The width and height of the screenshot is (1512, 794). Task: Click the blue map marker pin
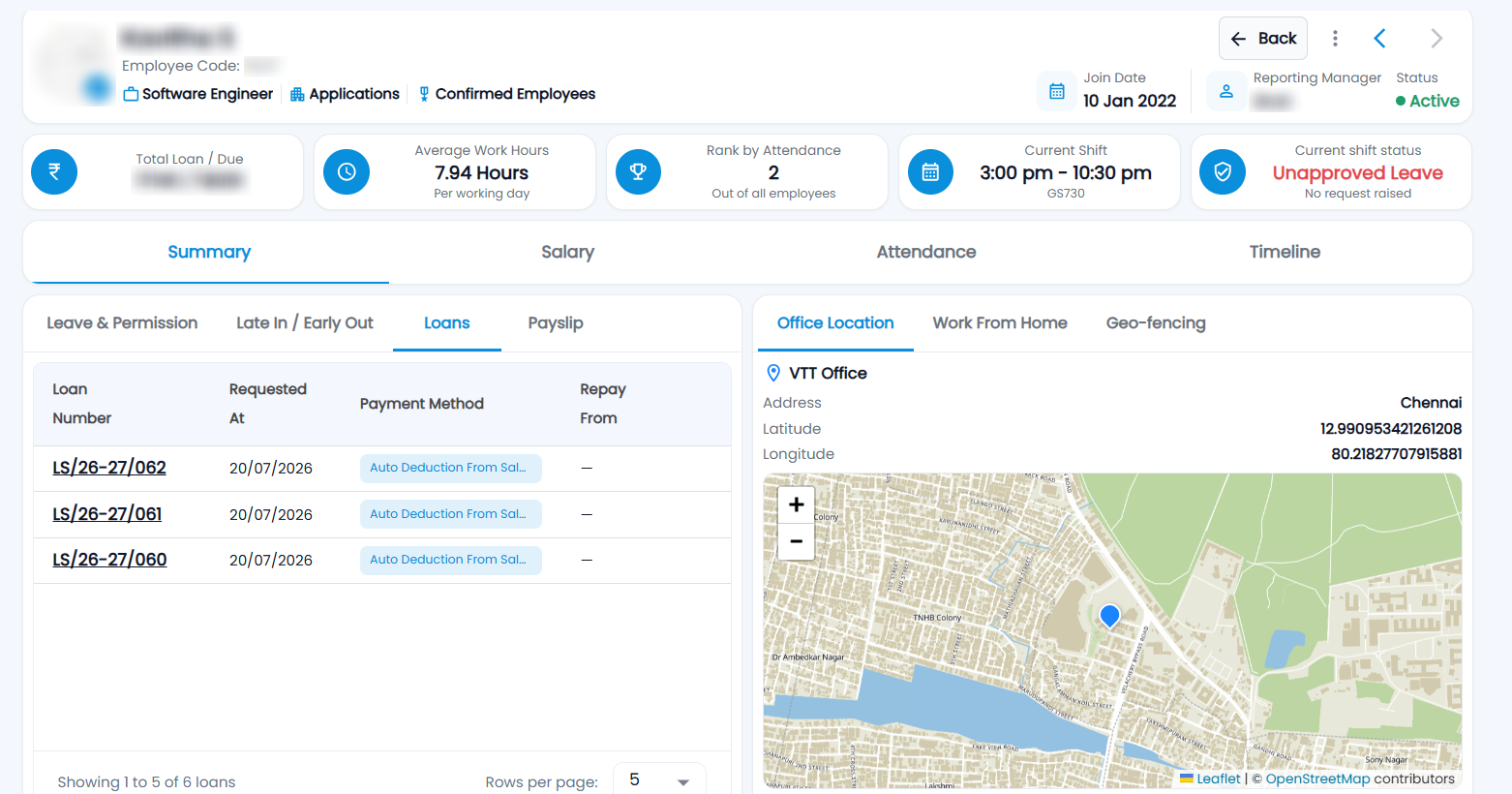point(1110,616)
